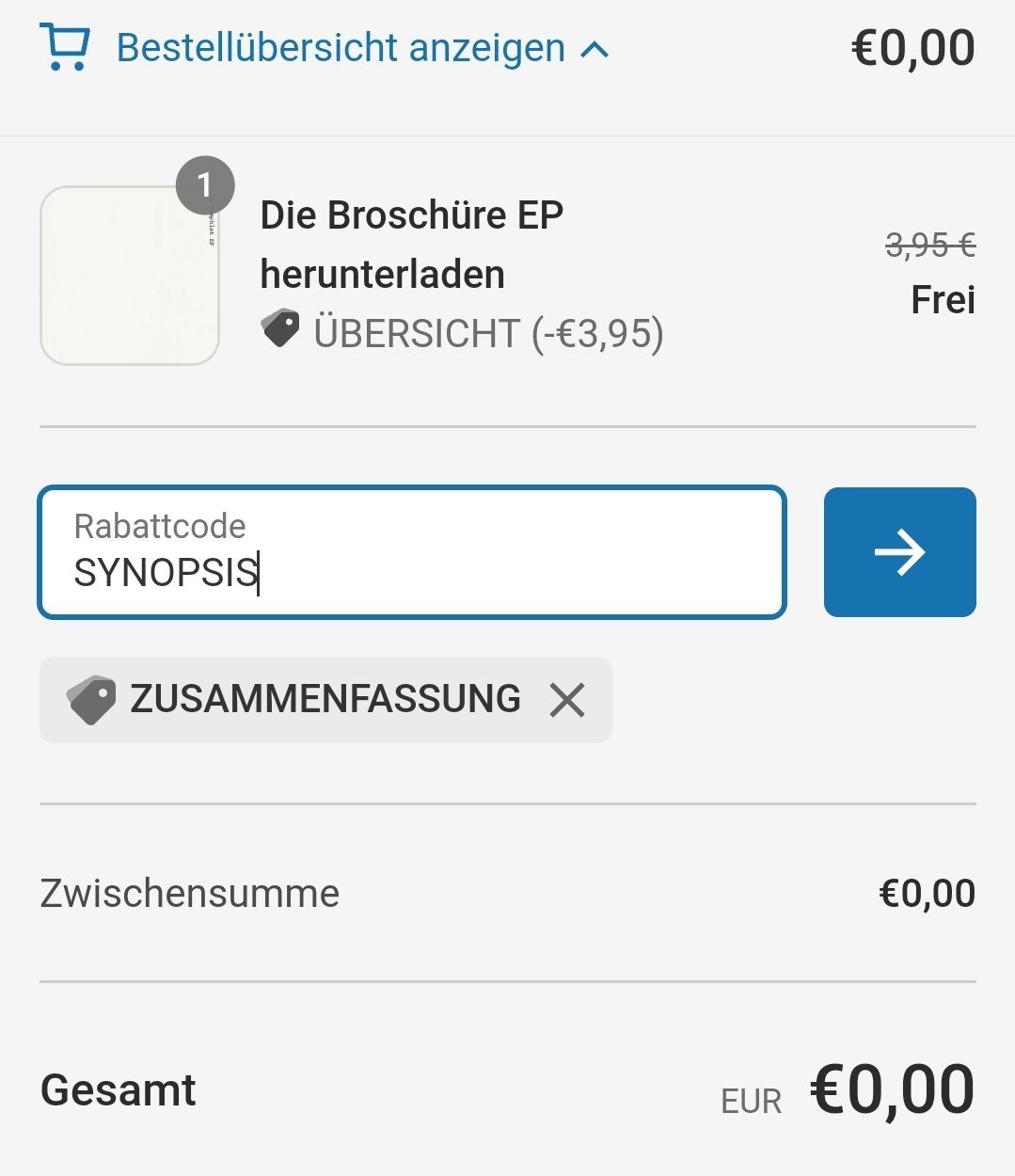Click the Gesamt total label

pyautogui.click(x=119, y=1090)
